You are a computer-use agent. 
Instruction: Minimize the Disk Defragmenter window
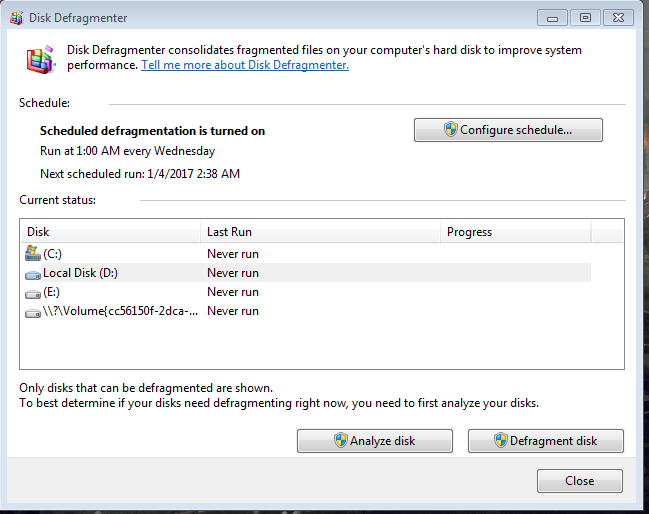(x=552, y=18)
